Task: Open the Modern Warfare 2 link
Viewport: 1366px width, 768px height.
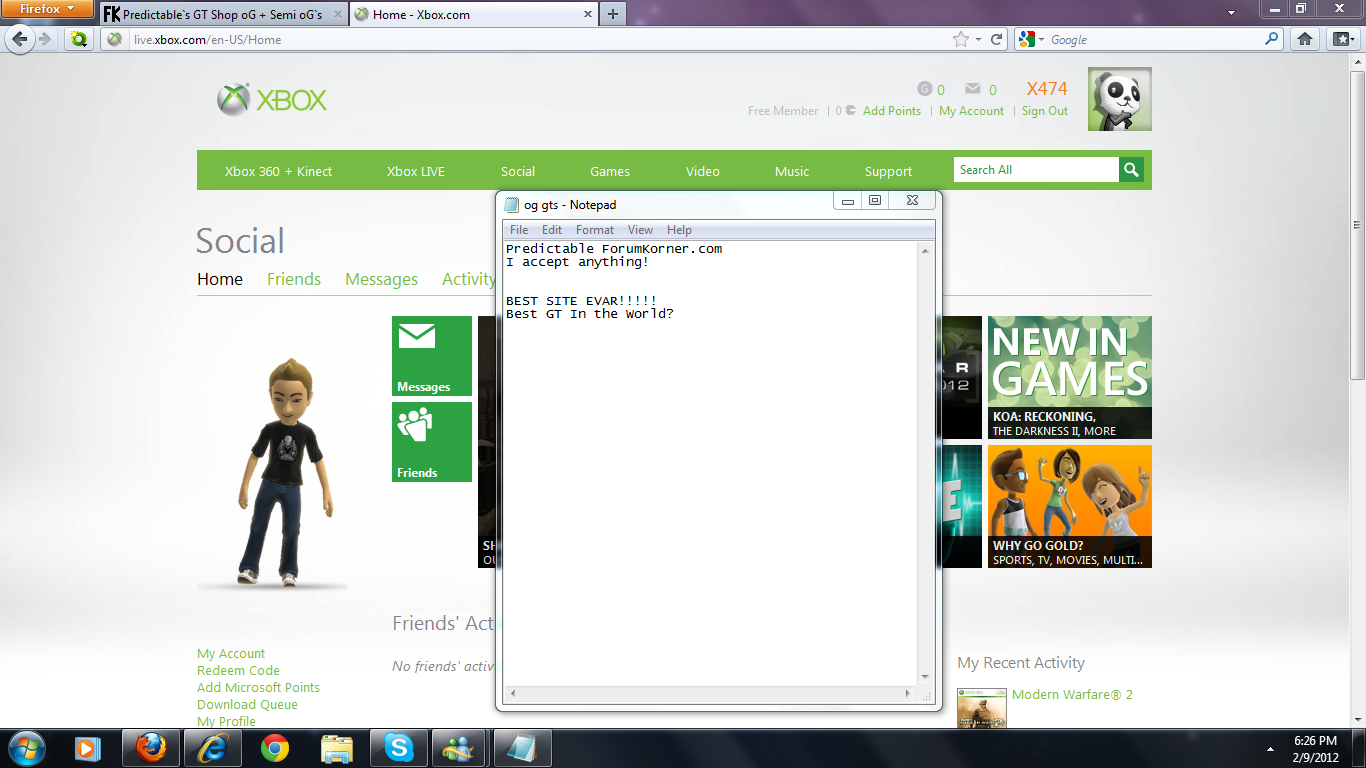Action: tap(1072, 694)
